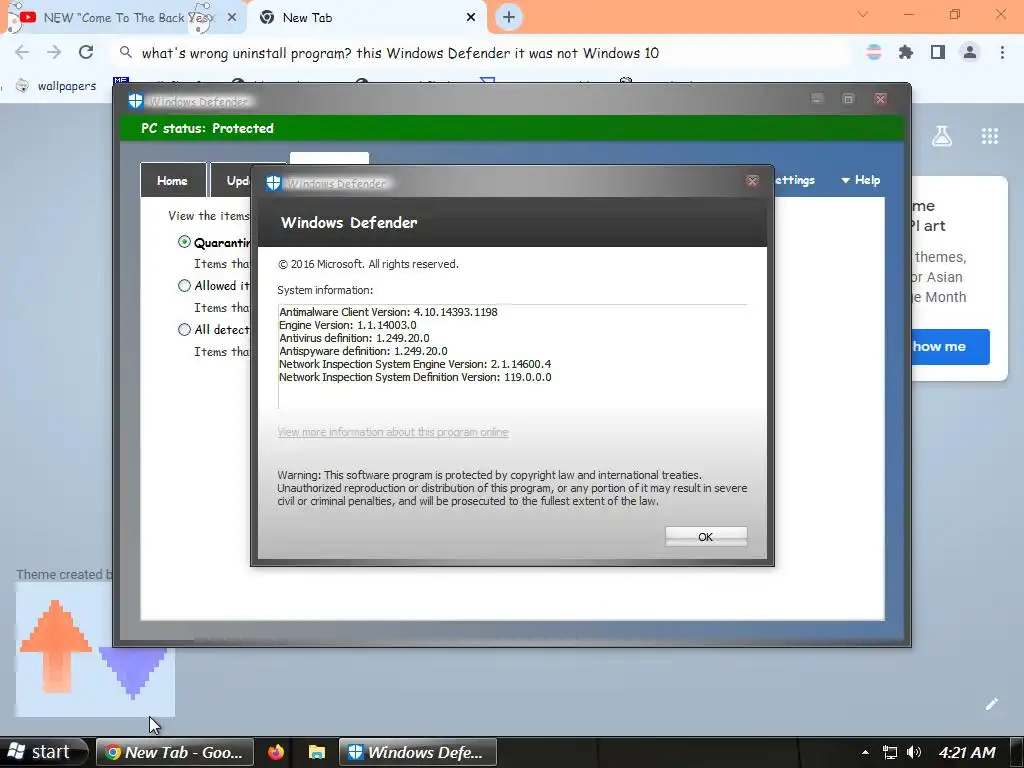Open the wallpapers bookmark
The width and height of the screenshot is (1024, 768).
[x=56, y=86]
